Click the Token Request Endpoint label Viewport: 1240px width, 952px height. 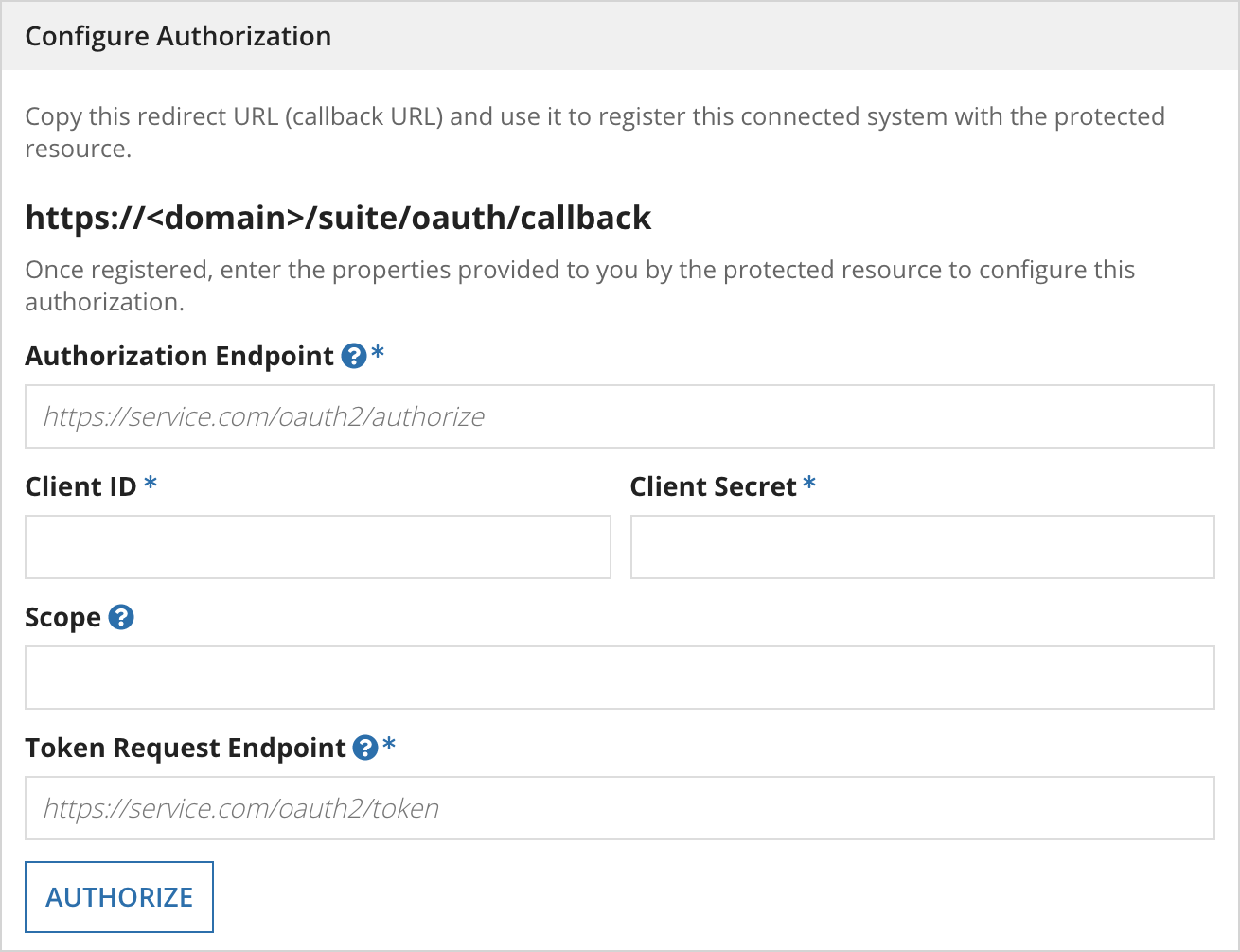point(186,748)
